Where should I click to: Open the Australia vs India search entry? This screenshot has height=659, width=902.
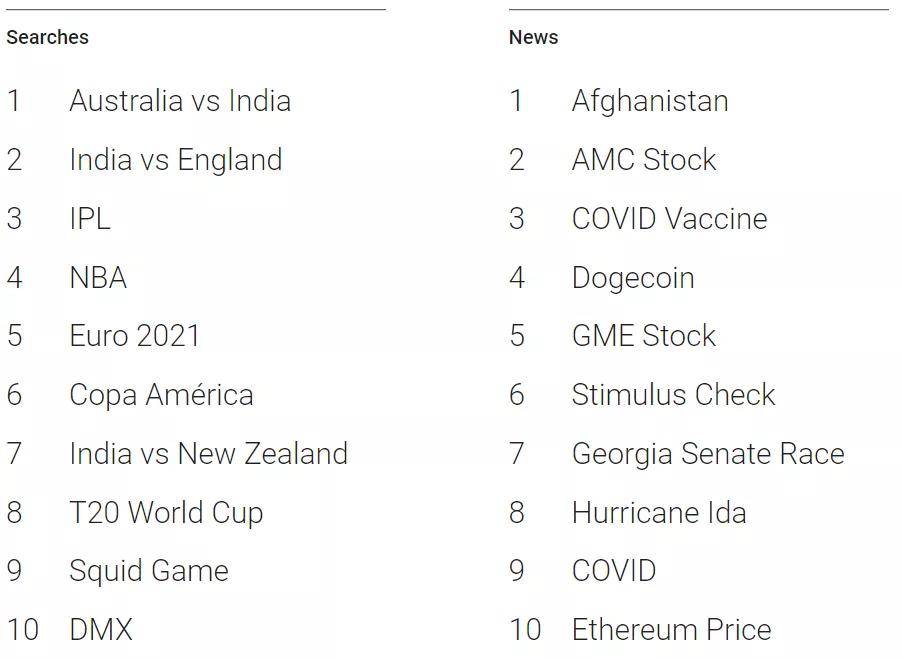[x=180, y=101]
